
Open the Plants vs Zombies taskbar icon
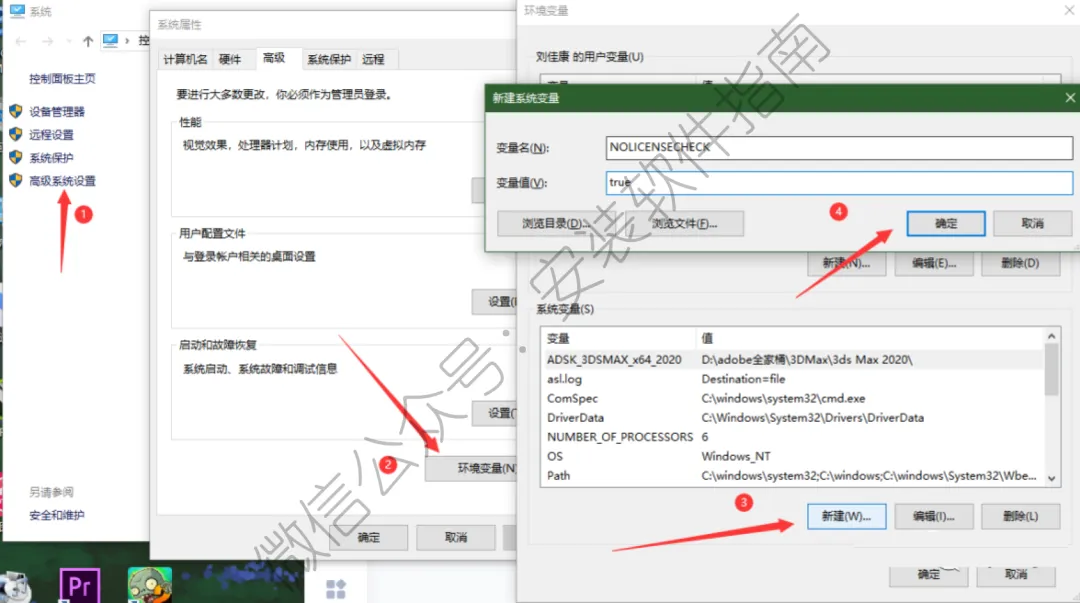pyautogui.click(x=149, y=585)
